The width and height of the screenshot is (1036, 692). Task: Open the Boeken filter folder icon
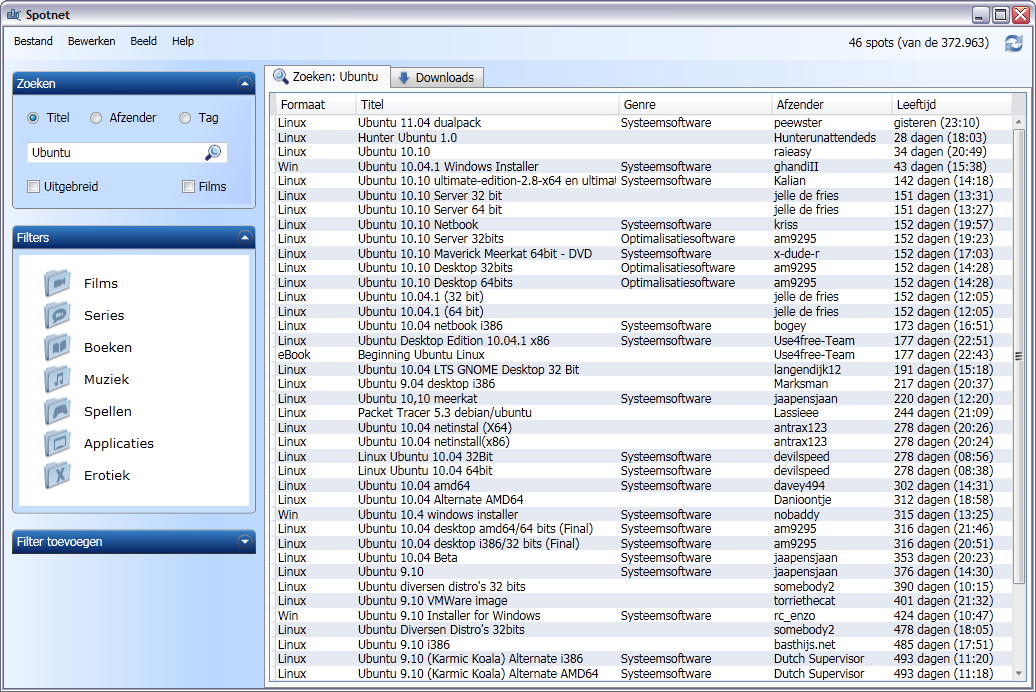57,347
